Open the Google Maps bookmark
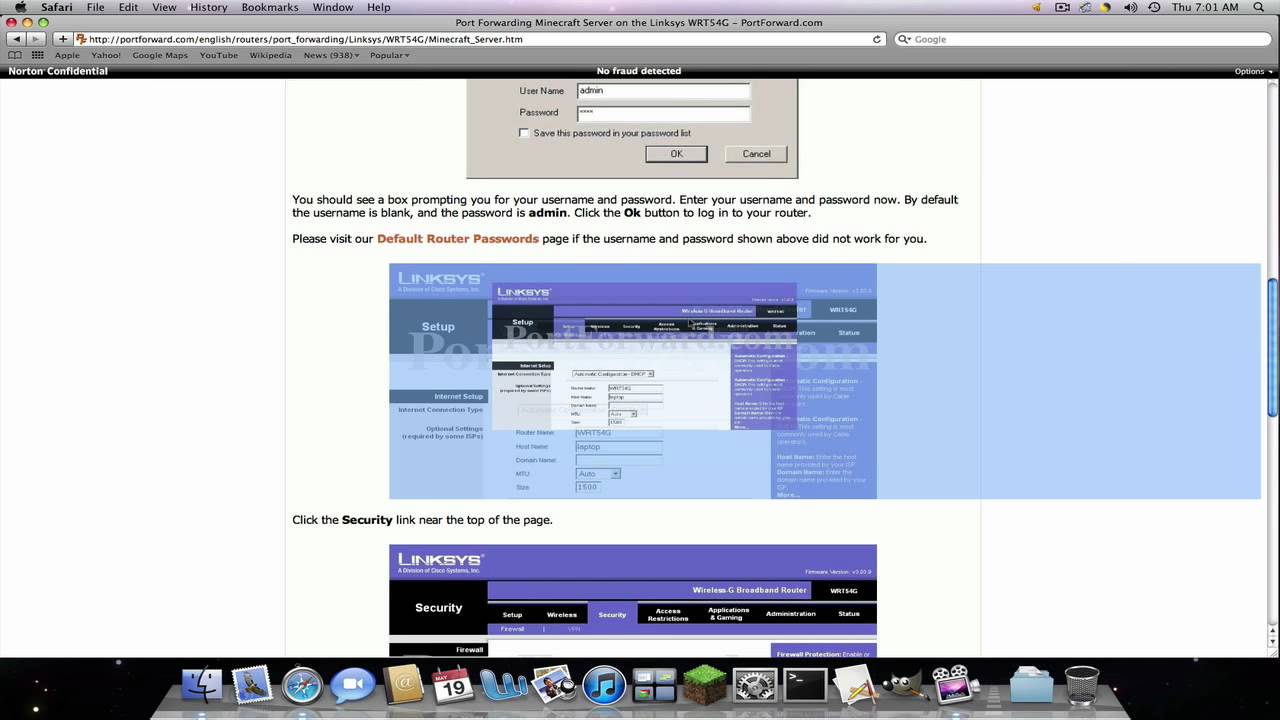1280x720 pixels. click(160, 55)
